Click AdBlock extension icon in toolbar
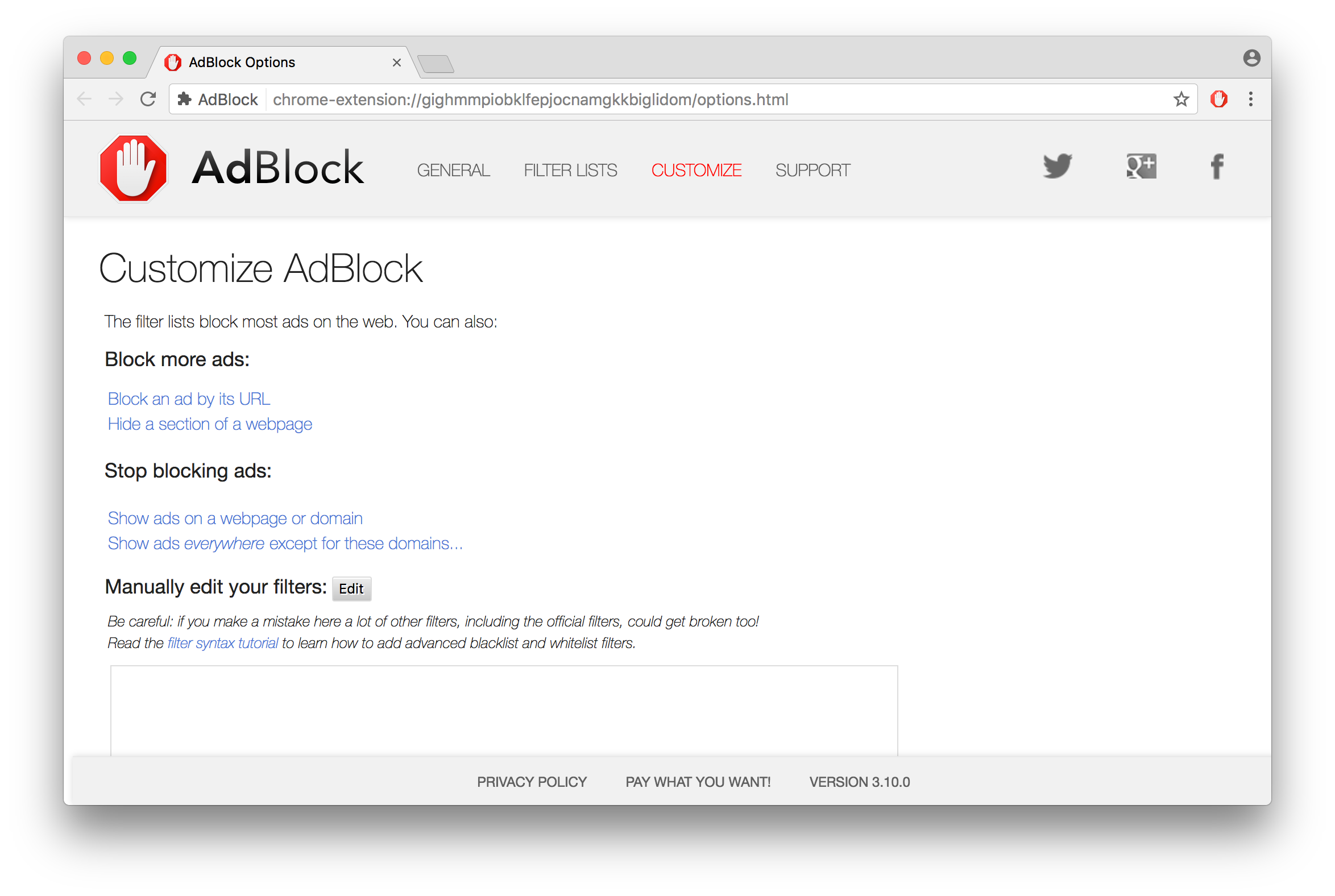Image resolution: width=1335 pixels, height=896 pixels. click(x=1218, y=99)
